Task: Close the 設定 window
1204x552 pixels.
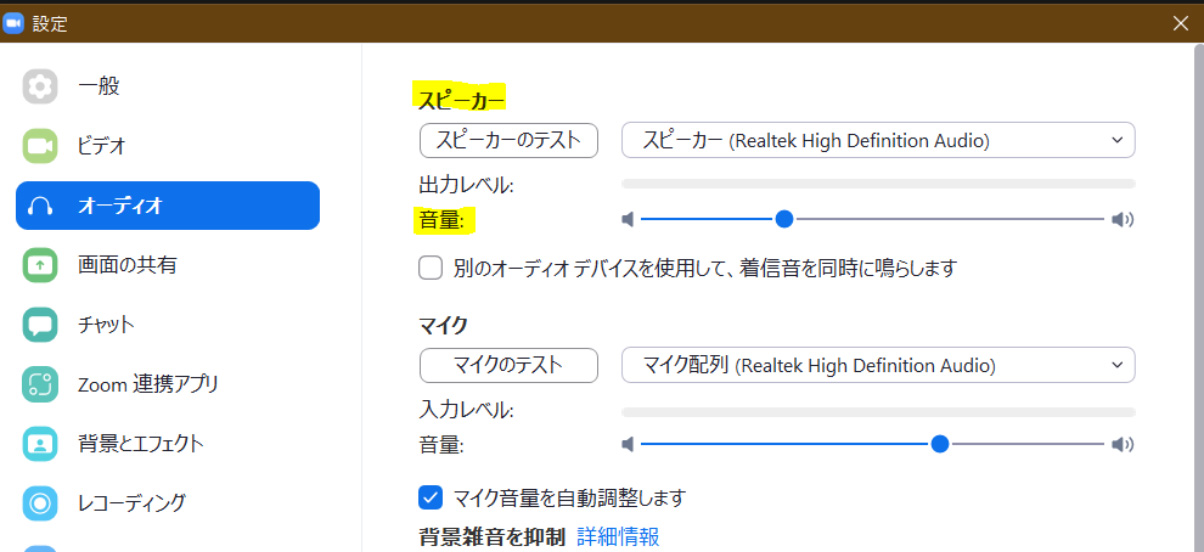Action: (x=1181, y=23)
